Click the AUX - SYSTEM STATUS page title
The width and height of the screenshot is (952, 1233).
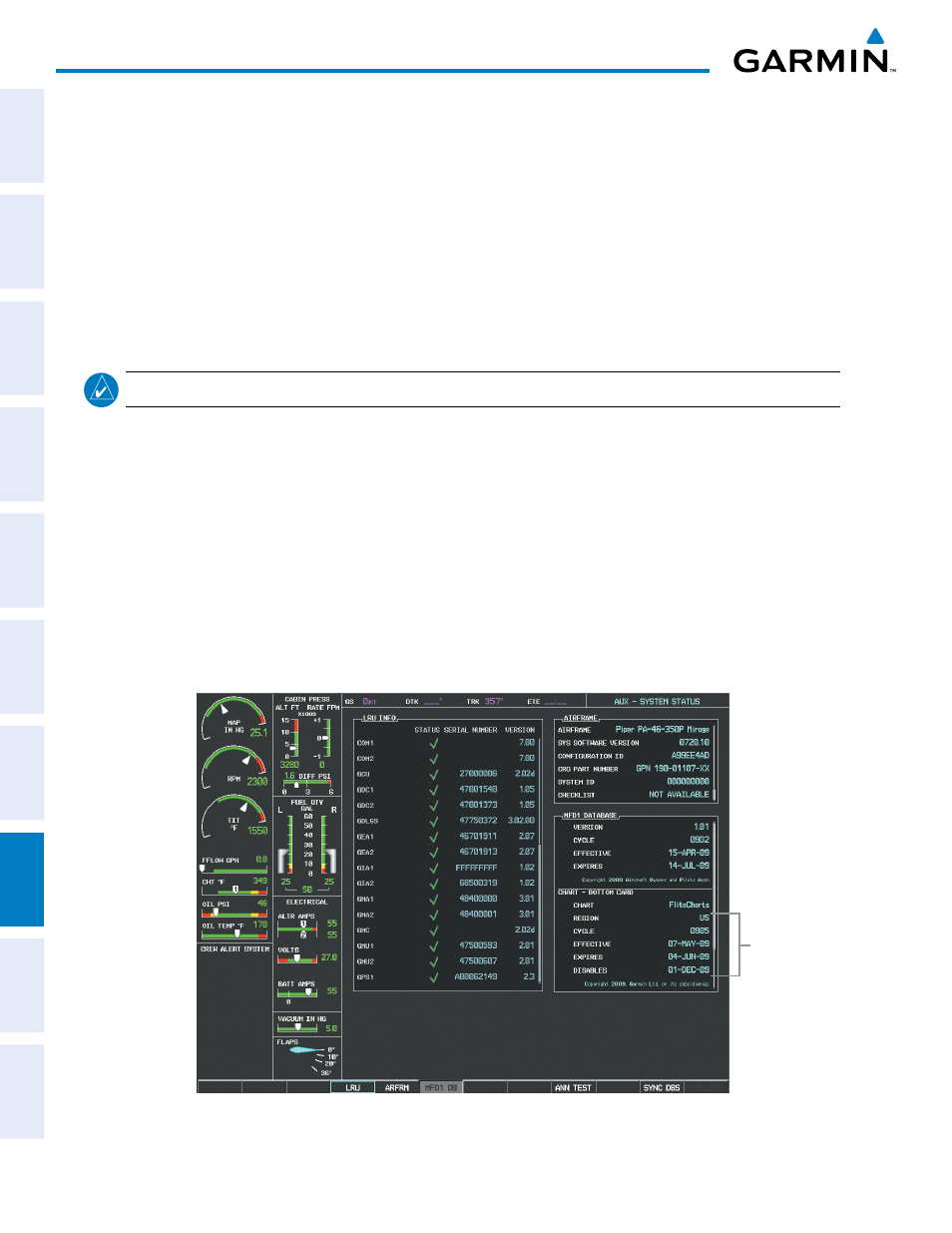coord(657,702)
